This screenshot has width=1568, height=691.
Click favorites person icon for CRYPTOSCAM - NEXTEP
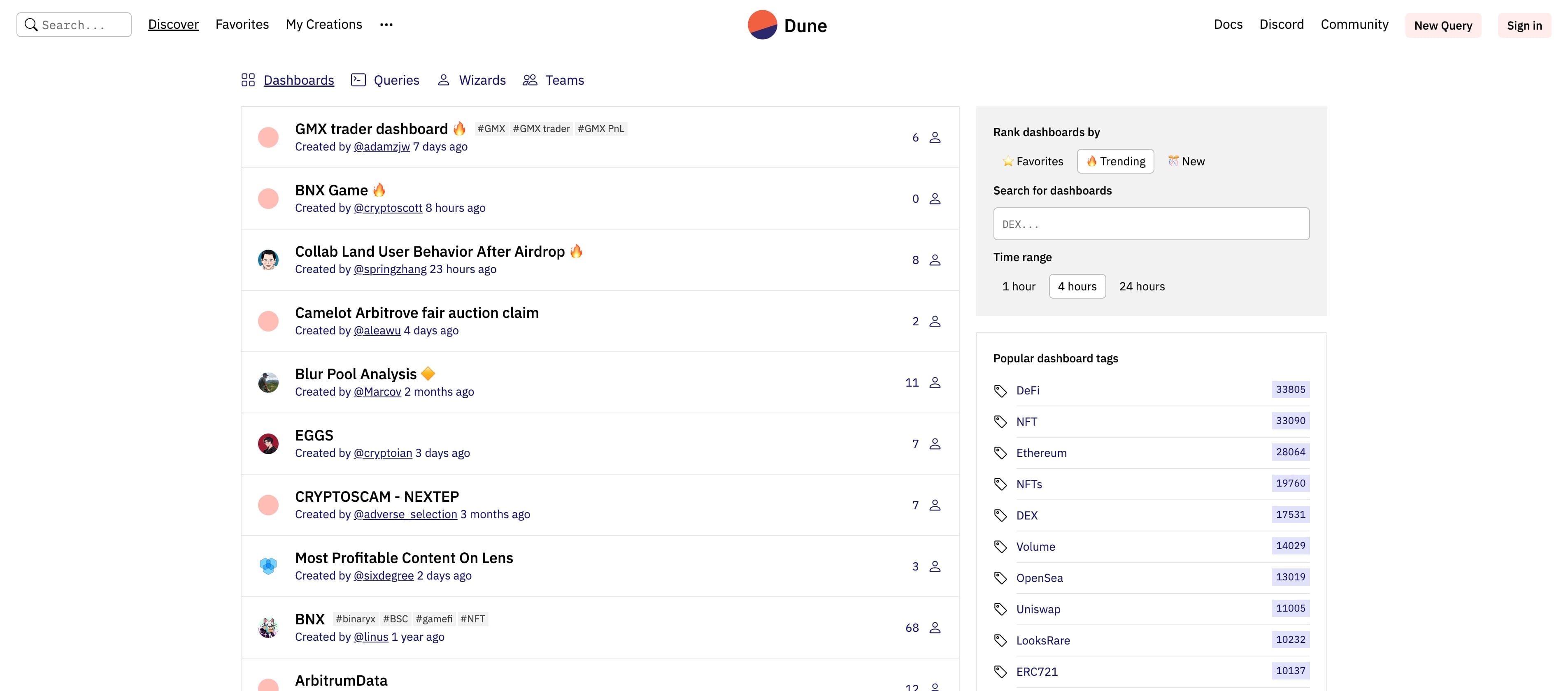point(935,505)
